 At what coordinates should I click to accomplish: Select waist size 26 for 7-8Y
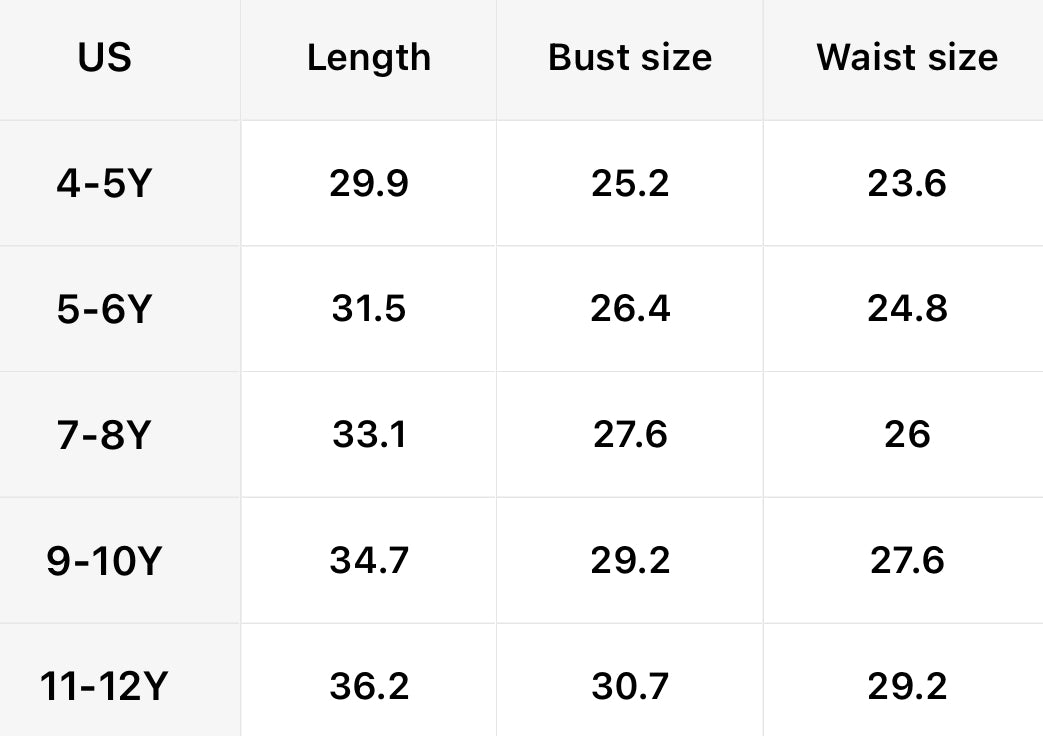(x=906, y=435)
